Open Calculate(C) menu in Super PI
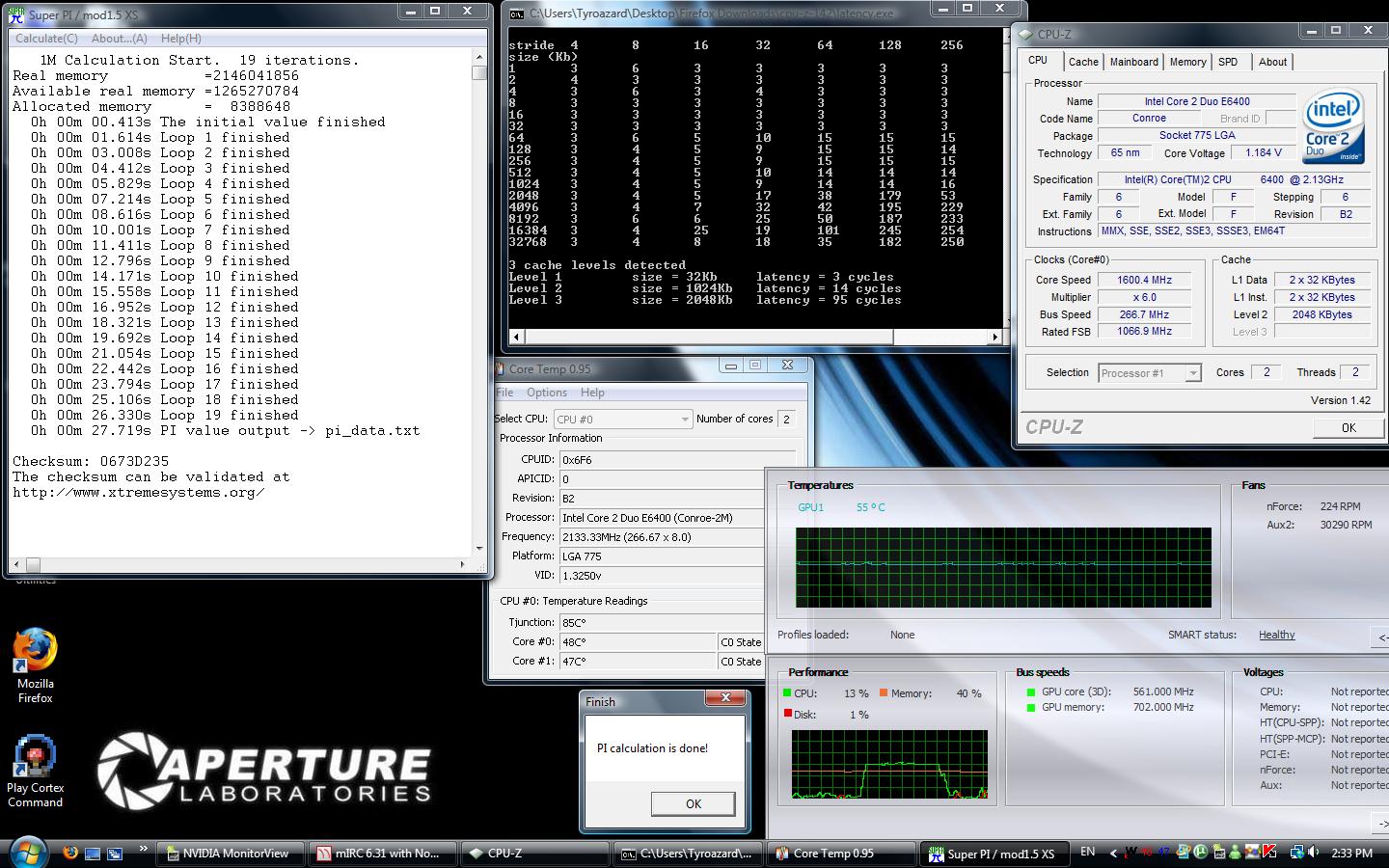 (46, 39)
